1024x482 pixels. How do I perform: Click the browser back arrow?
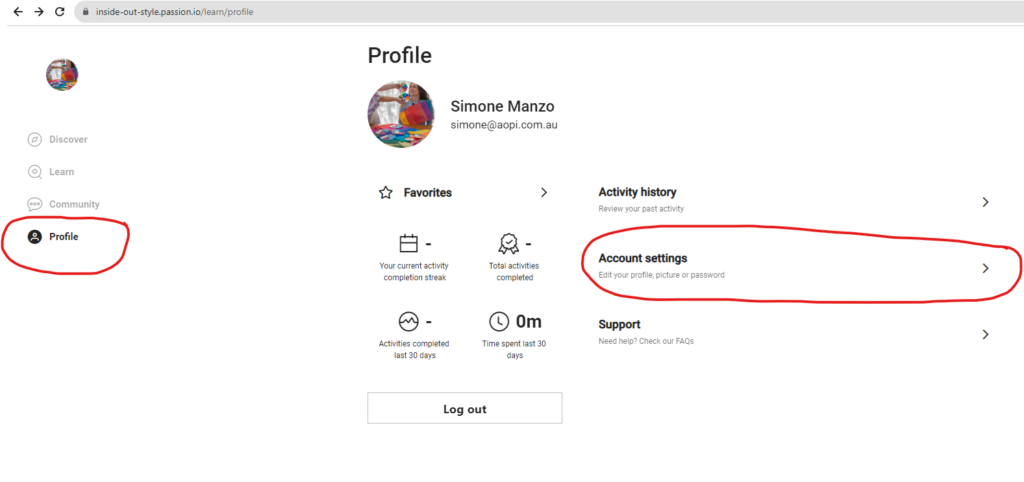[x=18, y=12]
